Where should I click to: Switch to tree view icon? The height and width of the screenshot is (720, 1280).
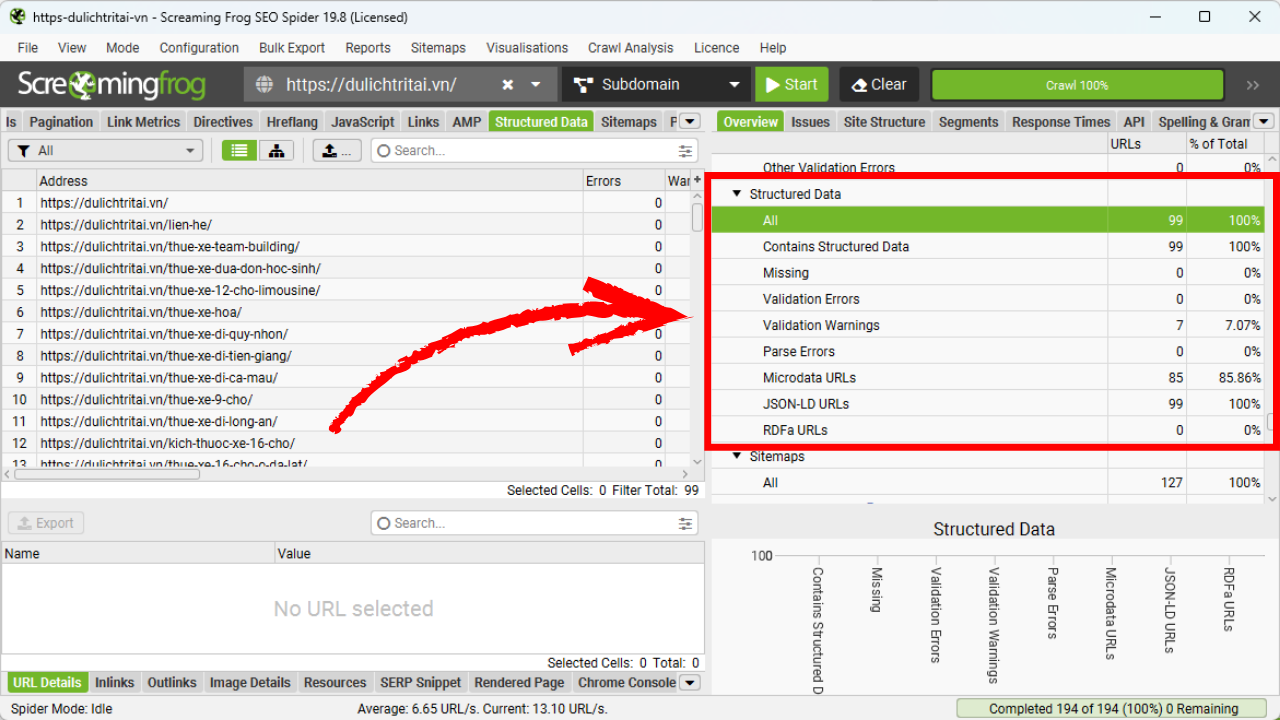click(x=276, y=150)
